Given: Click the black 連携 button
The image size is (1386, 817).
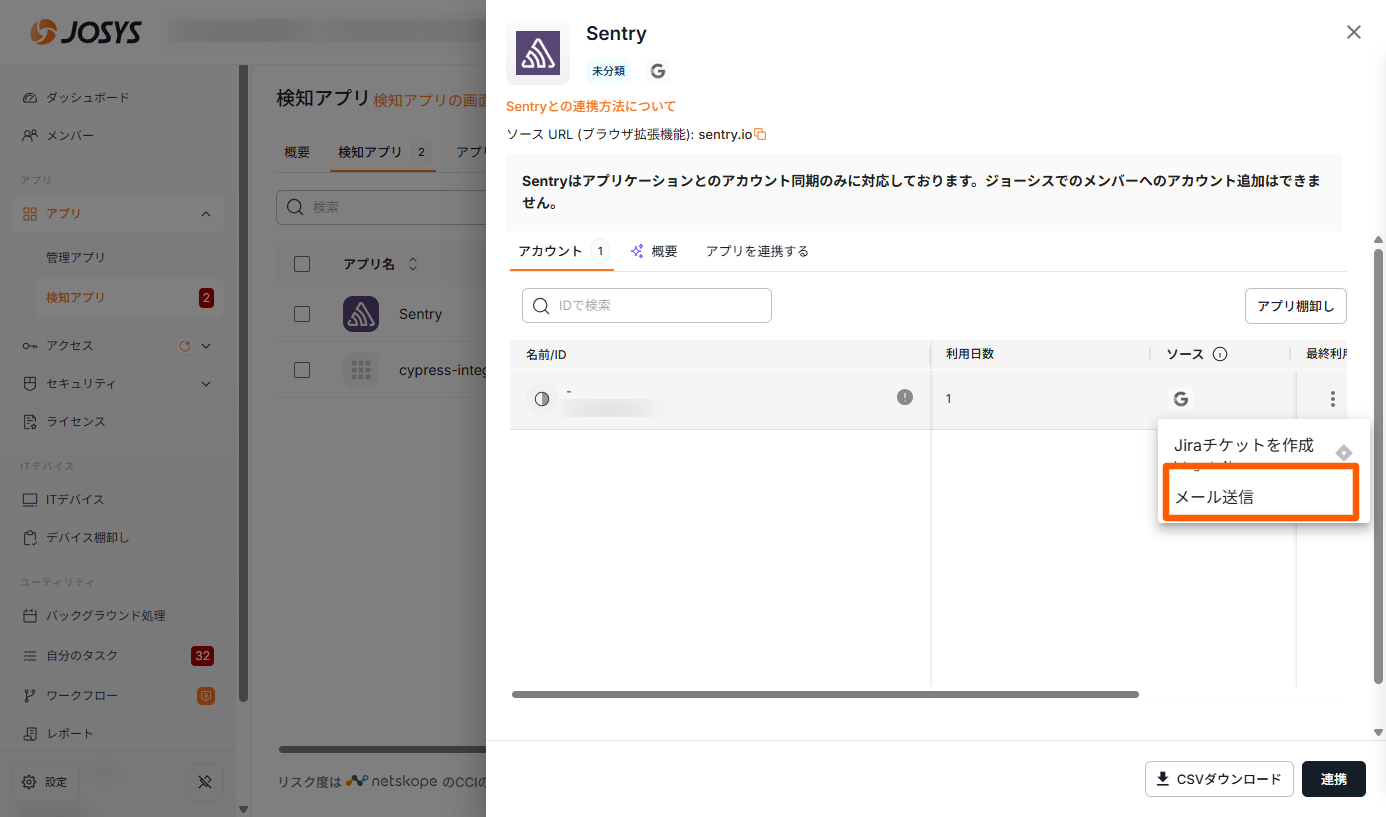Looking at the screenshot, I should pos(1333,779).
